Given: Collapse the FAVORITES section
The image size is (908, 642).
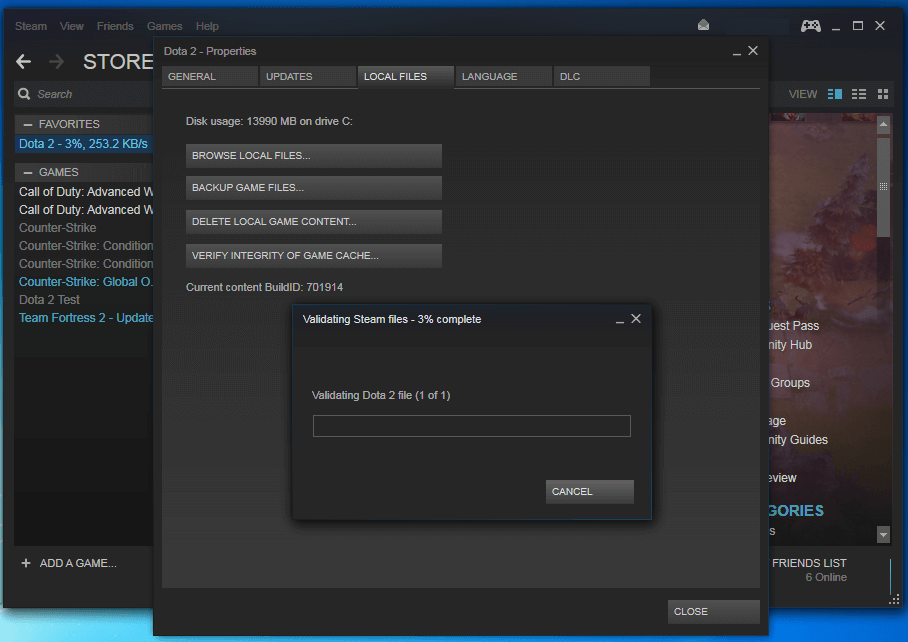Looking at the screenshot, I should tap(27, 124).
